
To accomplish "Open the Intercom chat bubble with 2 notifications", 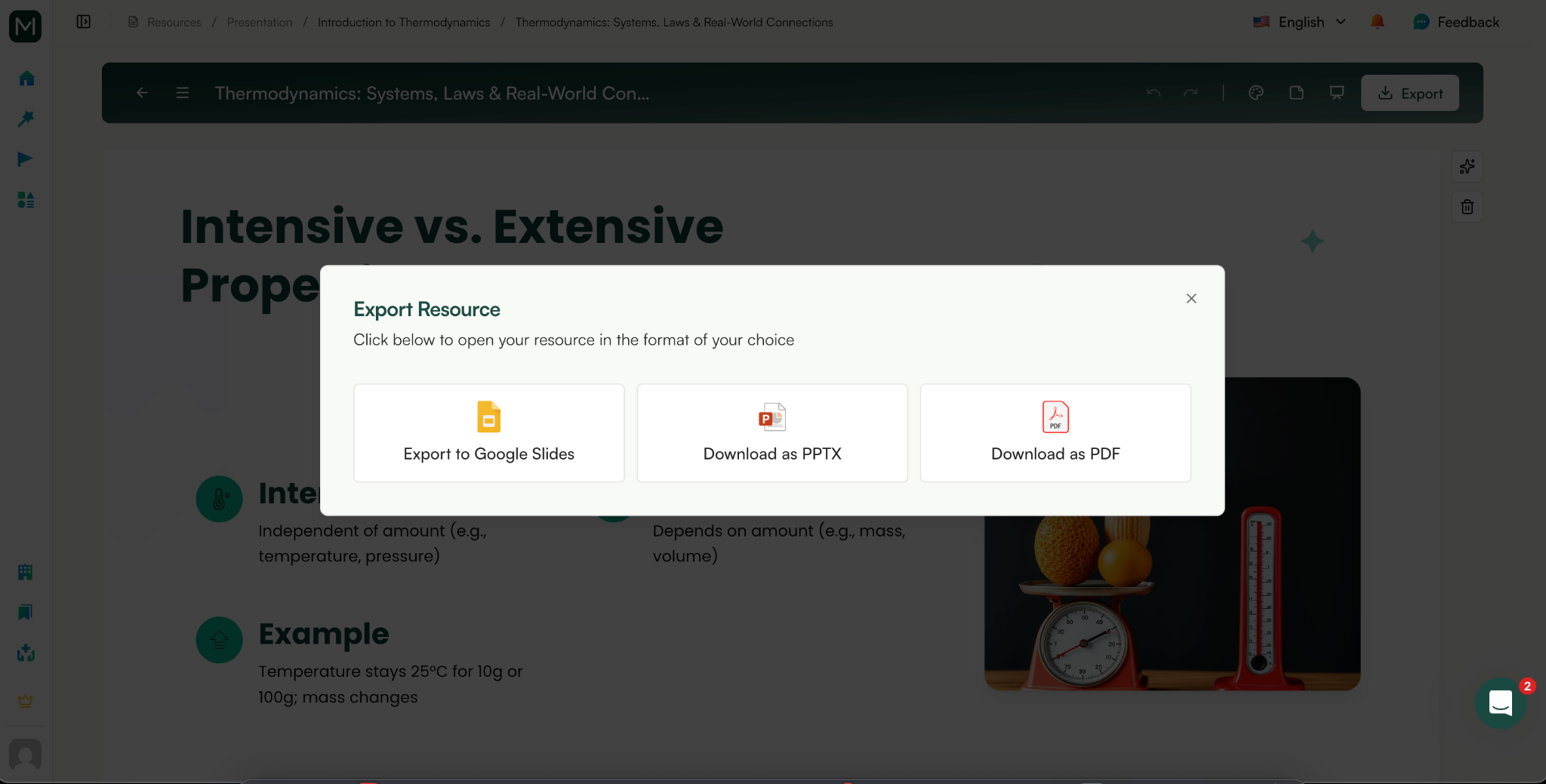I will [1501, 703].
